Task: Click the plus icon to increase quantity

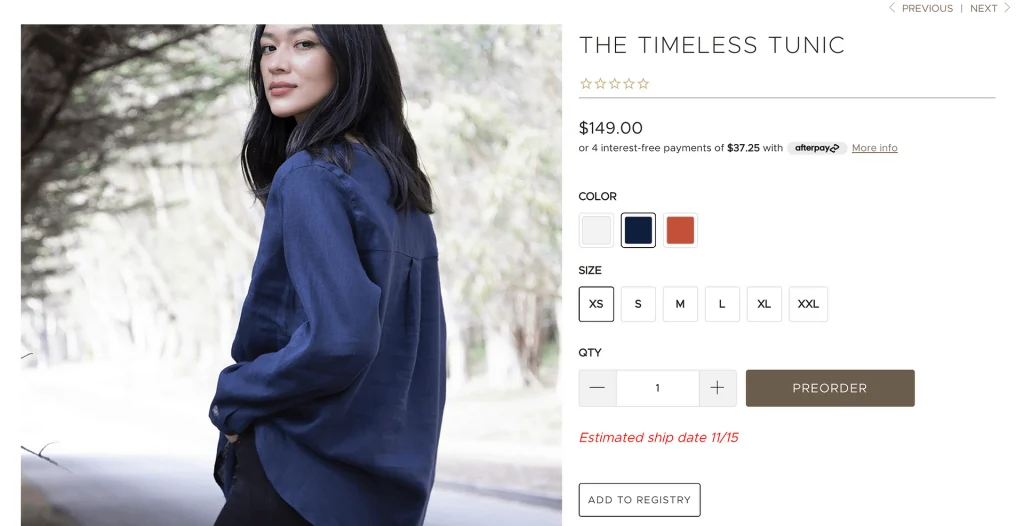Action: pos(717,388)
